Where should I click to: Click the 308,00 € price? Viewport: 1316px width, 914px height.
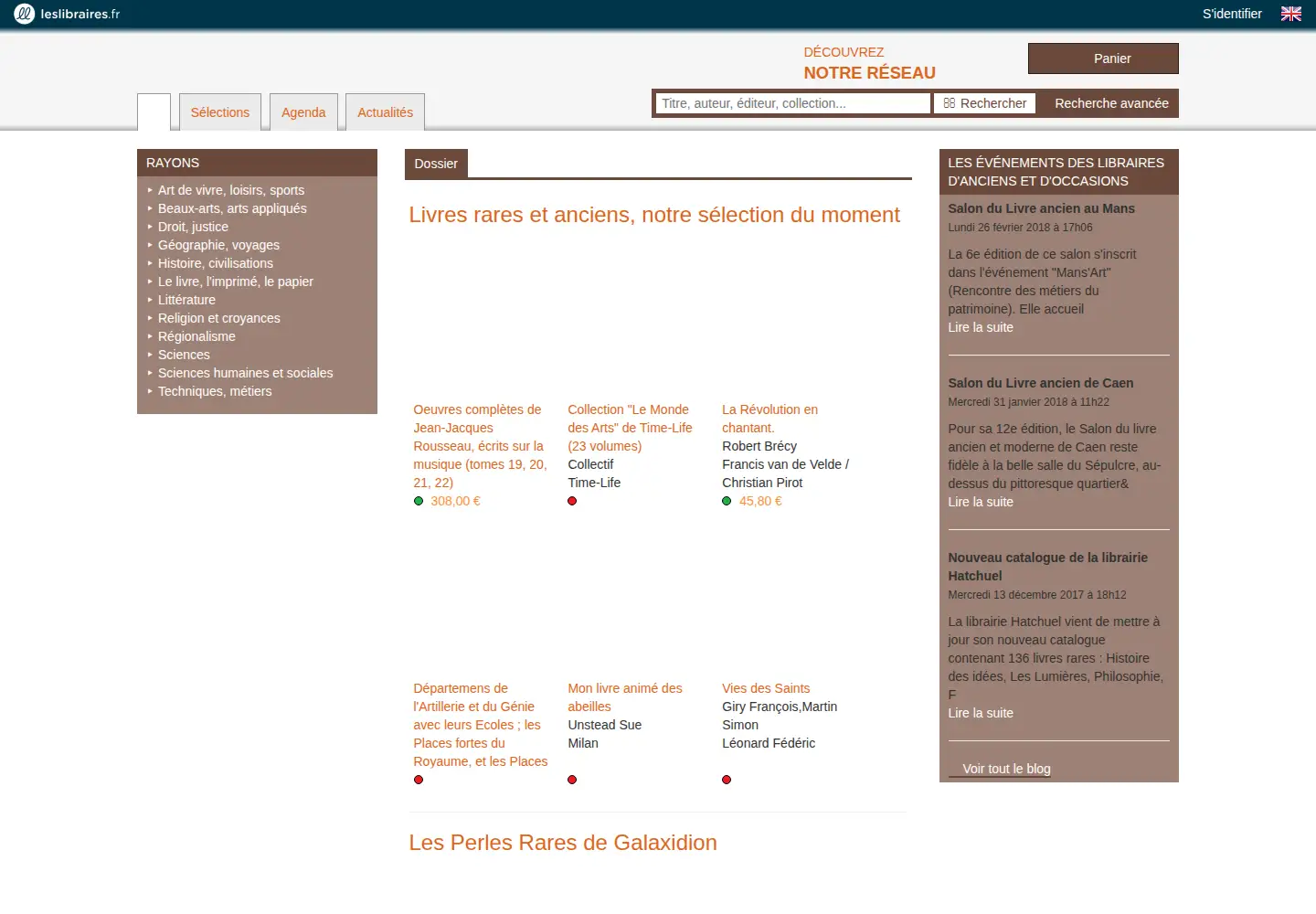pyautogui.click(x=455, y=501)
